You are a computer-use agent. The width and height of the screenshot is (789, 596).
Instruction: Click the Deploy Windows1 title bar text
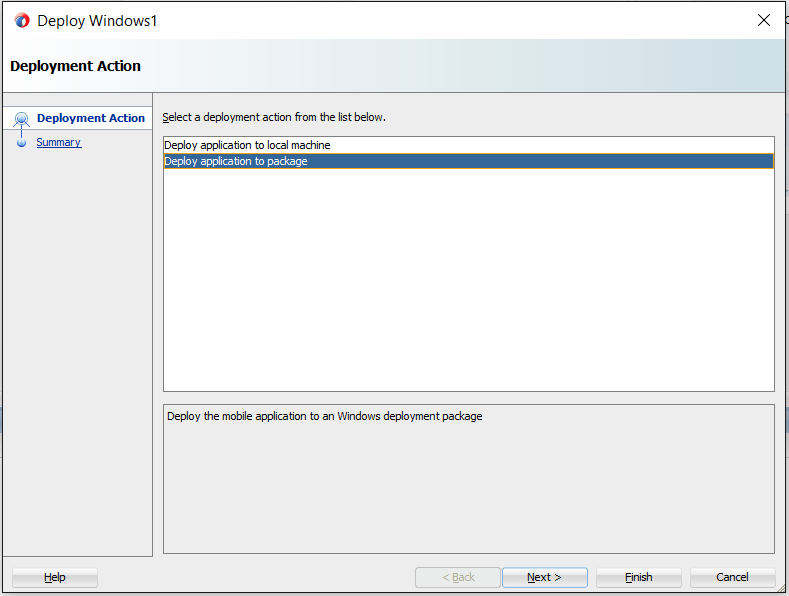(97, 21)
